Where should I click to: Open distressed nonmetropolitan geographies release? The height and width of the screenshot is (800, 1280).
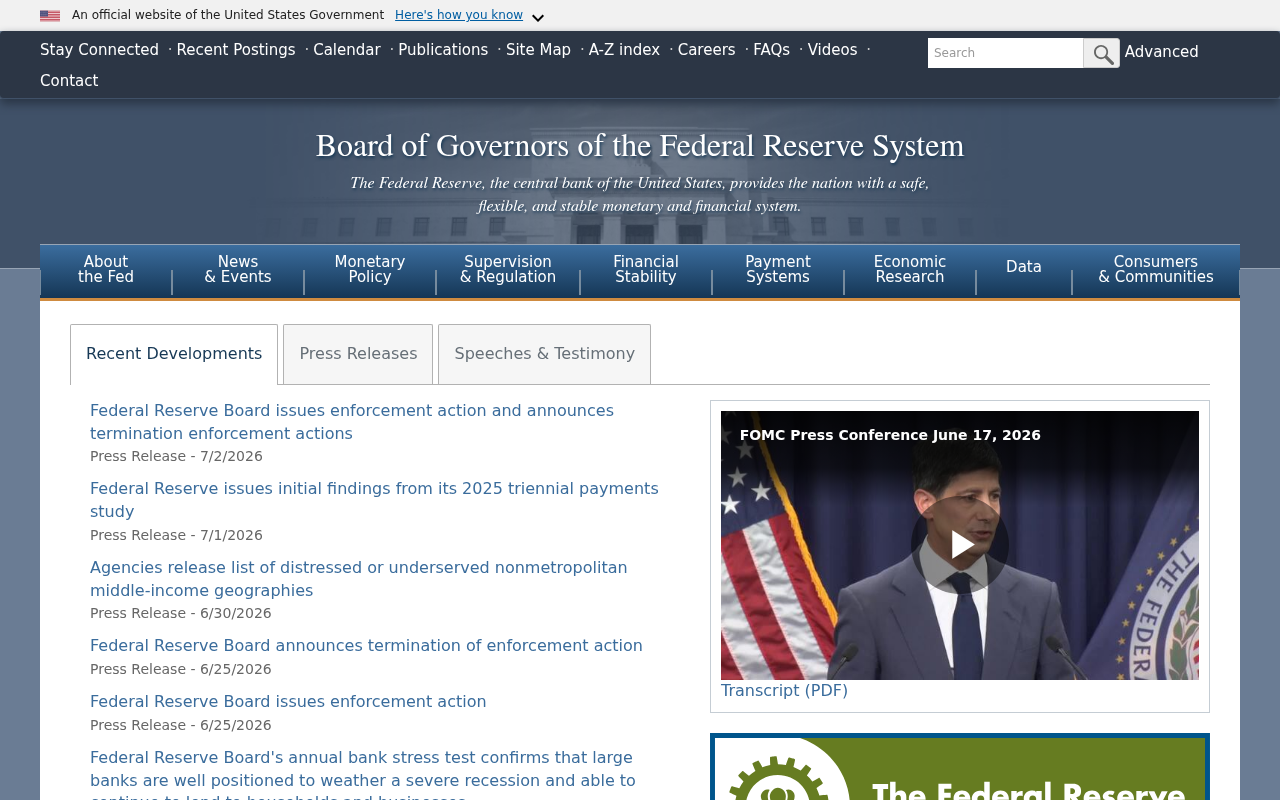pos(359,579)
